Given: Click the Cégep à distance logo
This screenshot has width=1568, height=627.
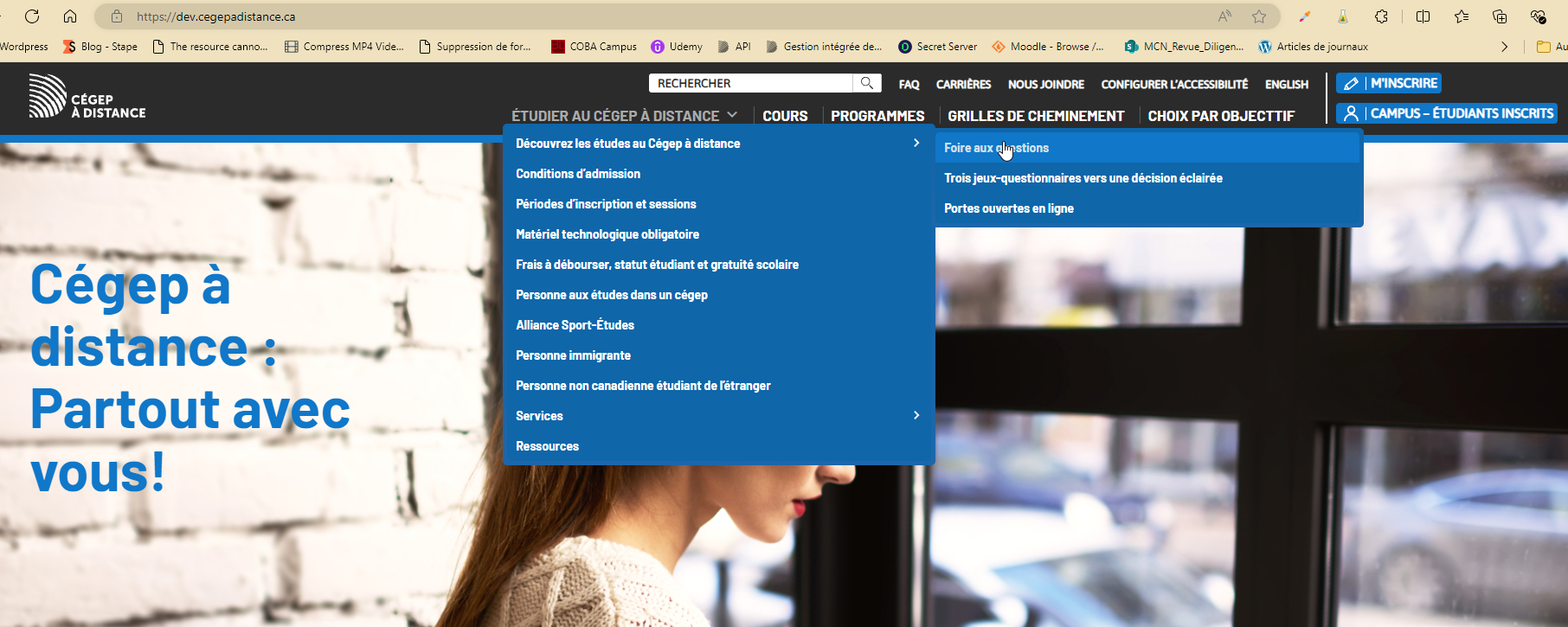Looking at the screenshot, I should point(87,97).
